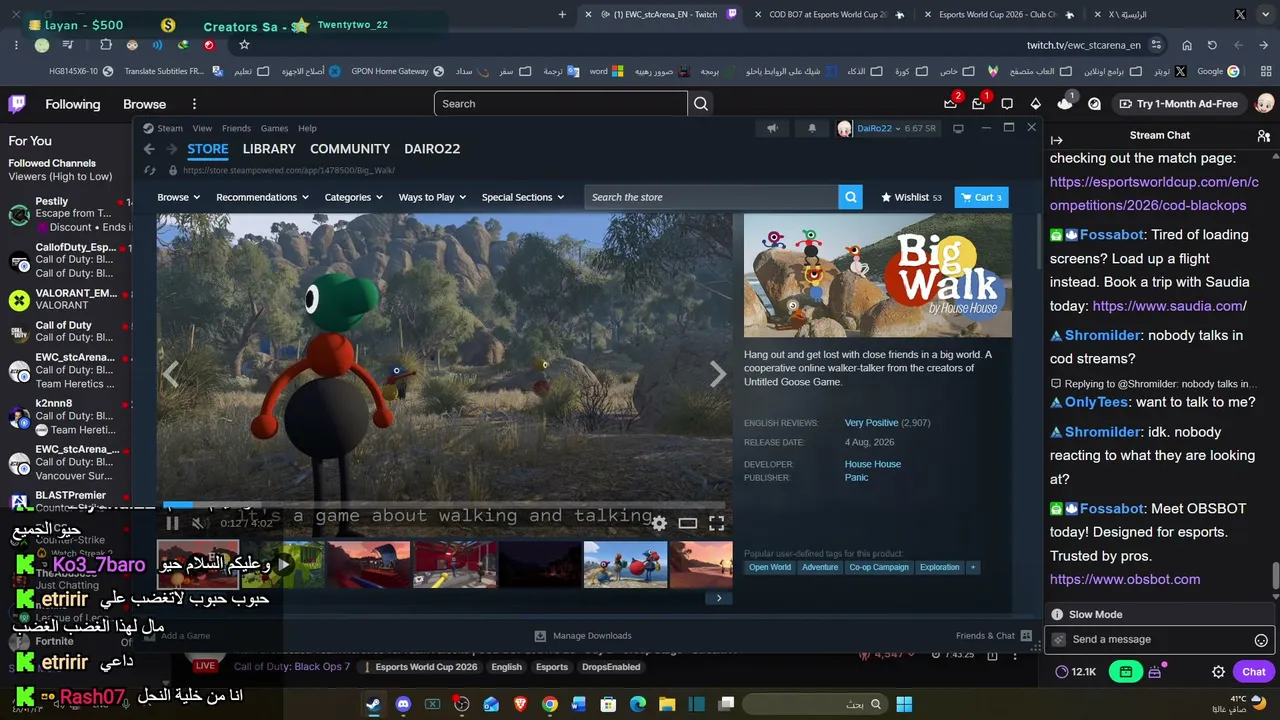Open Steam Wishlist
This screenshot has width=1280, height=720.
911,197
